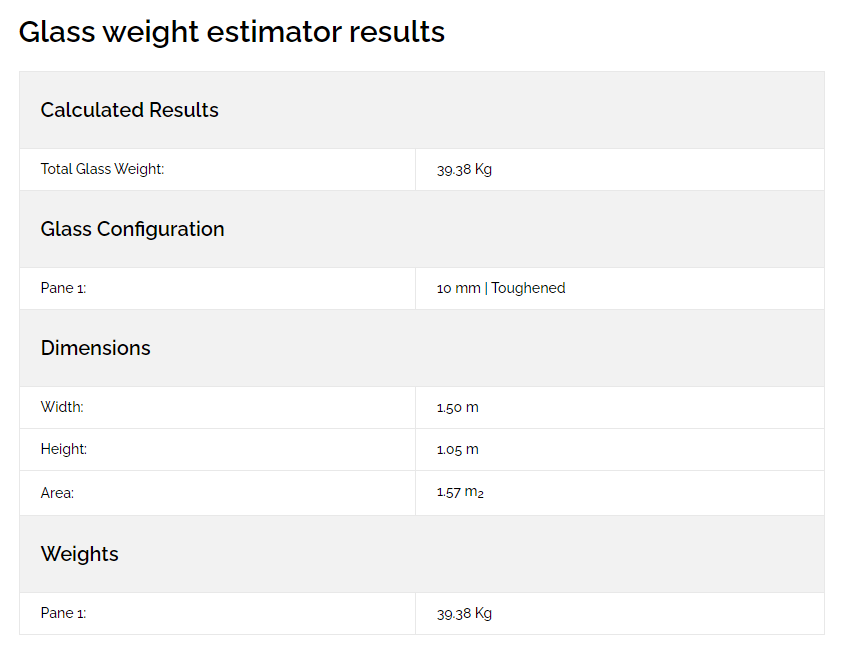Image resolution: width=853 pixels, height=665 pixels.
Task: Click the Weights section header
Action: (79, 554)
